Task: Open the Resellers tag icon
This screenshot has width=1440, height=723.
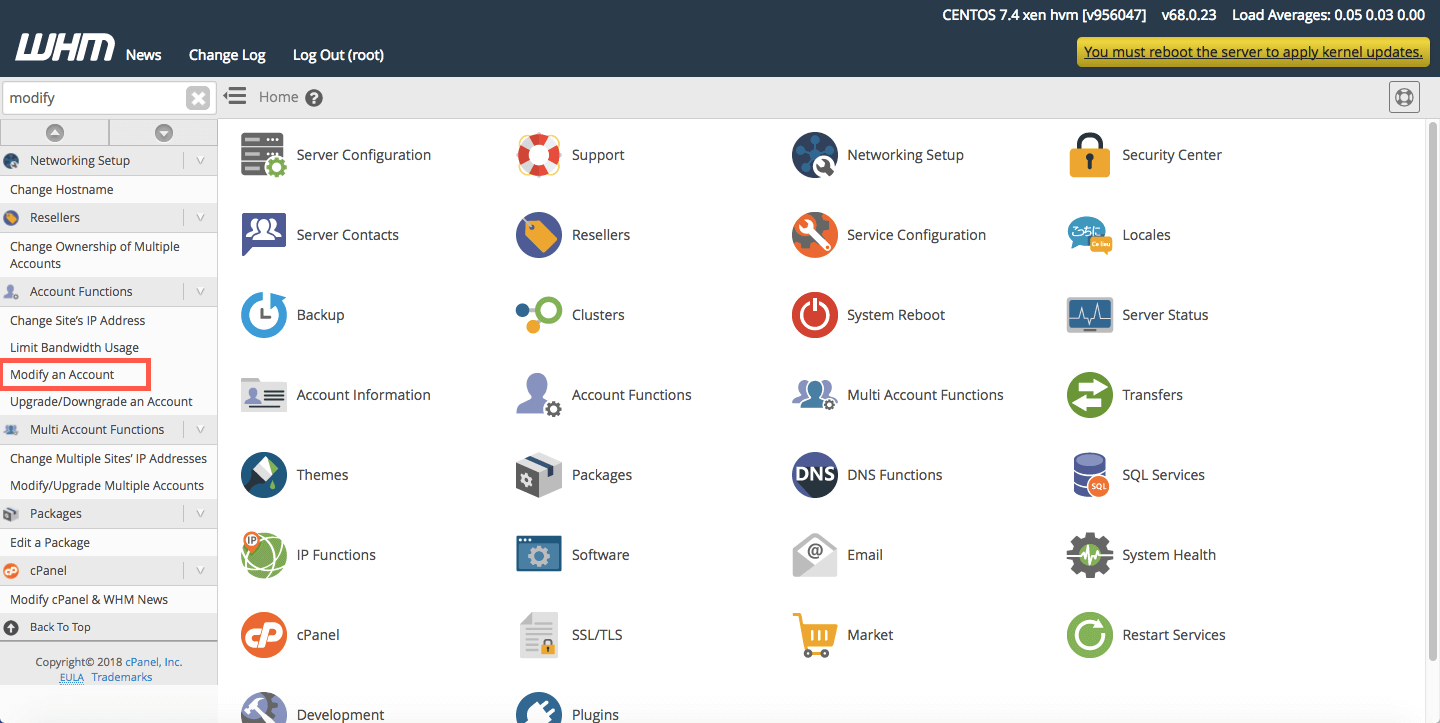Action: (539, 235)
